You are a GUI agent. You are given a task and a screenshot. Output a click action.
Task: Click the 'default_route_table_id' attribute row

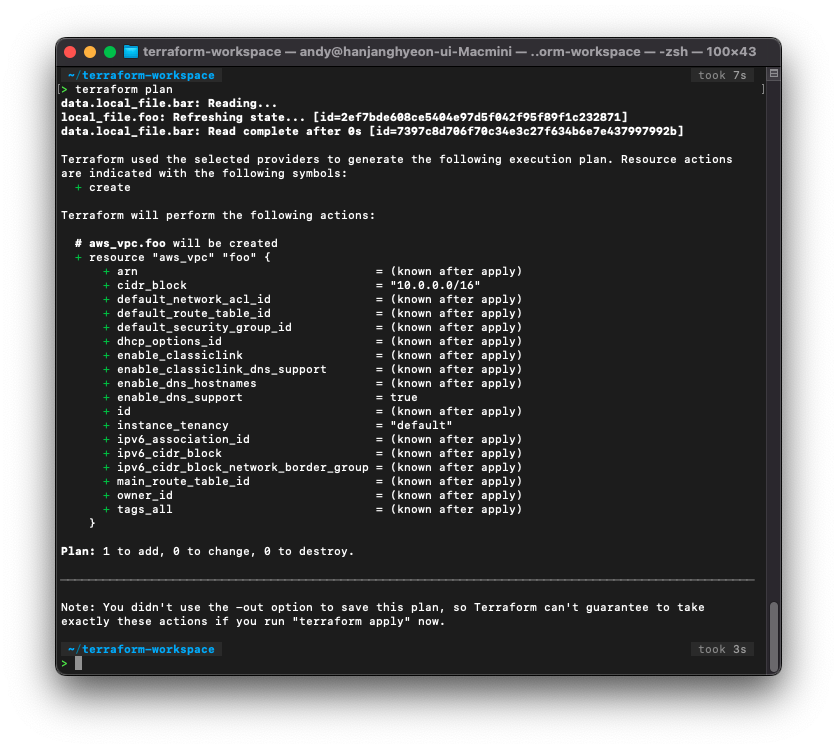click(x=312, y=313)
